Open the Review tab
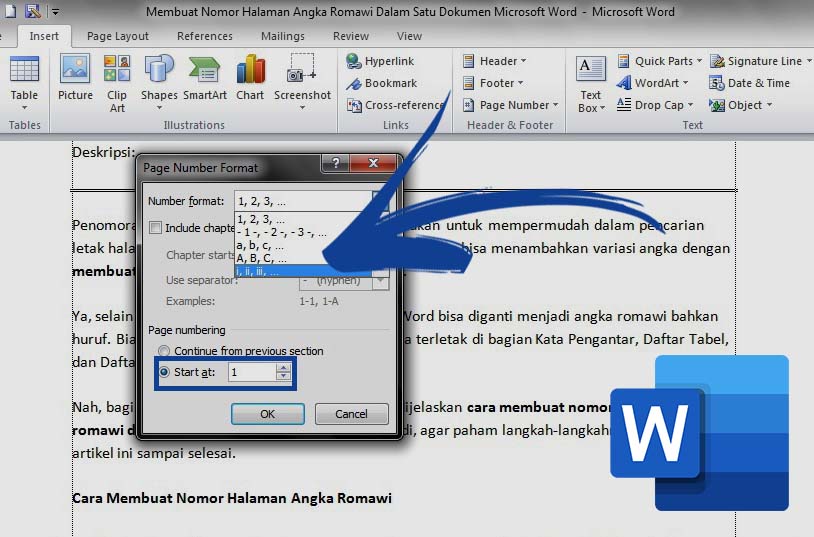The width and height of the screenshot is (814, 537). tap(351, 36)
